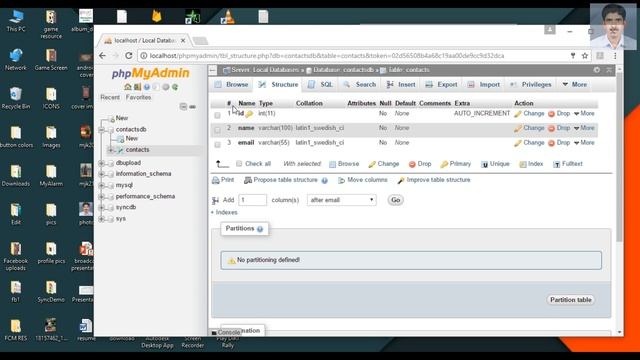Tick the Check all checkbox
The width and height of the screenshot is (640, 360).
coord(239,164)
